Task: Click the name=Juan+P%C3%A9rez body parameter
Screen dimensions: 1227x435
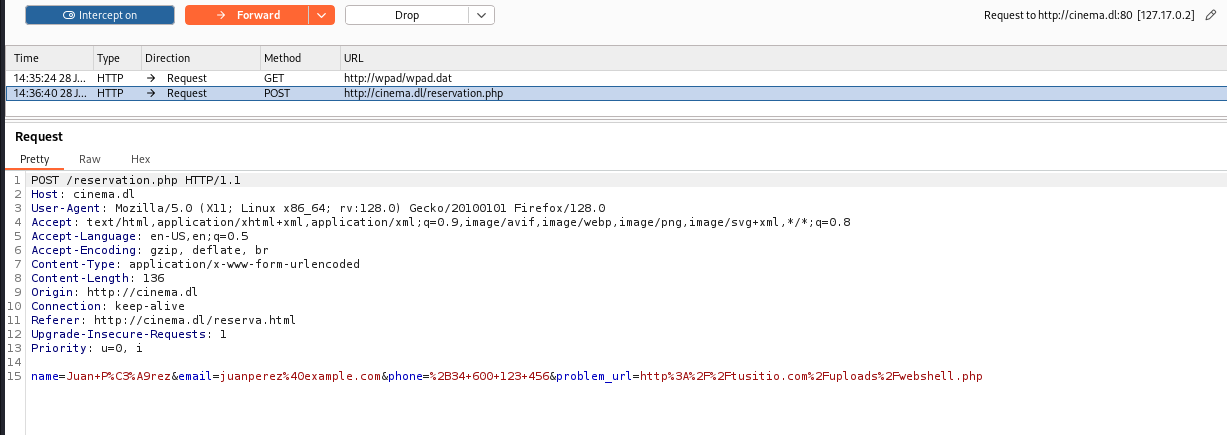Action: pos(101,376)
